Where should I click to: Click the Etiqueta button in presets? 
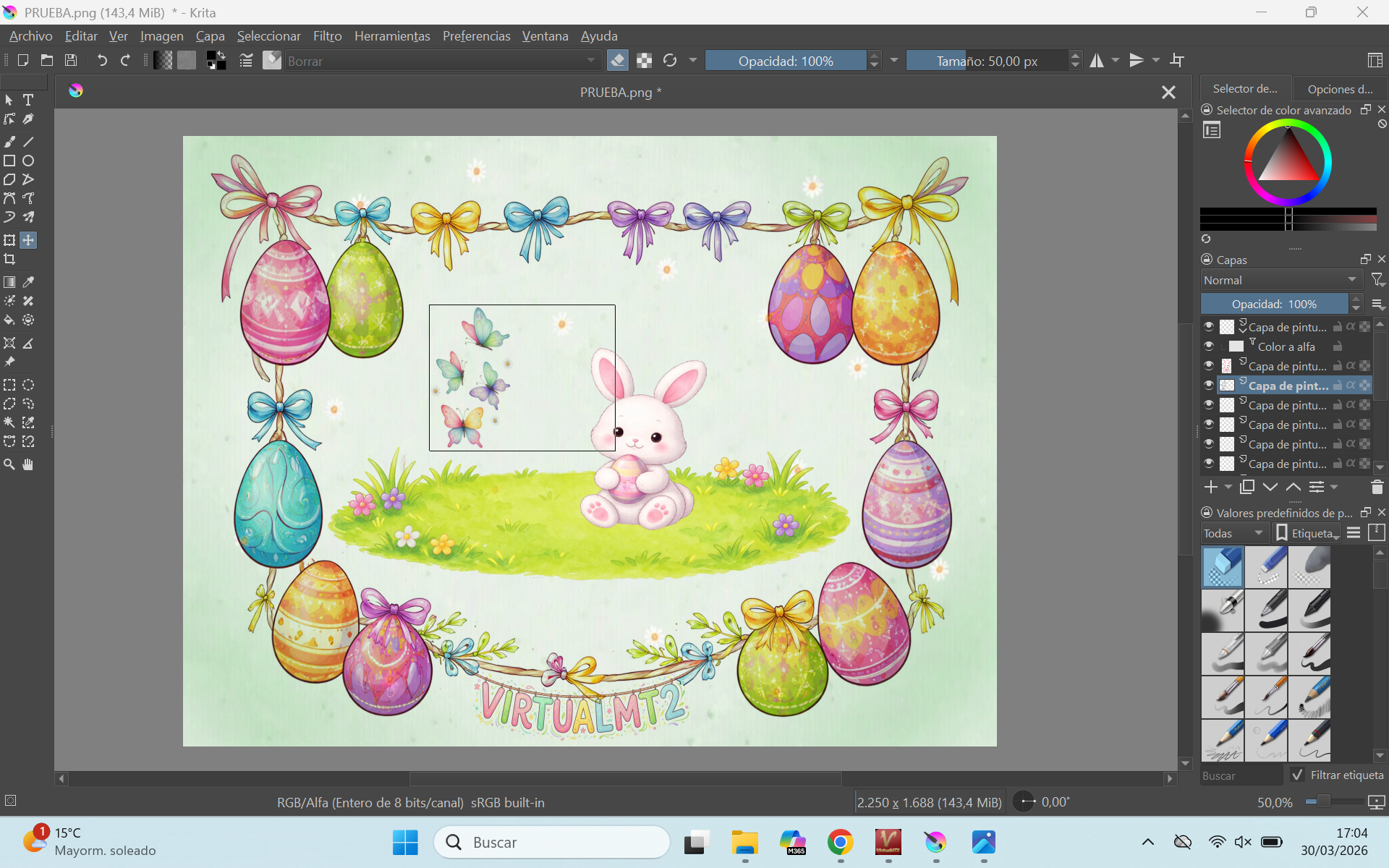click(x=1307, y=533)
